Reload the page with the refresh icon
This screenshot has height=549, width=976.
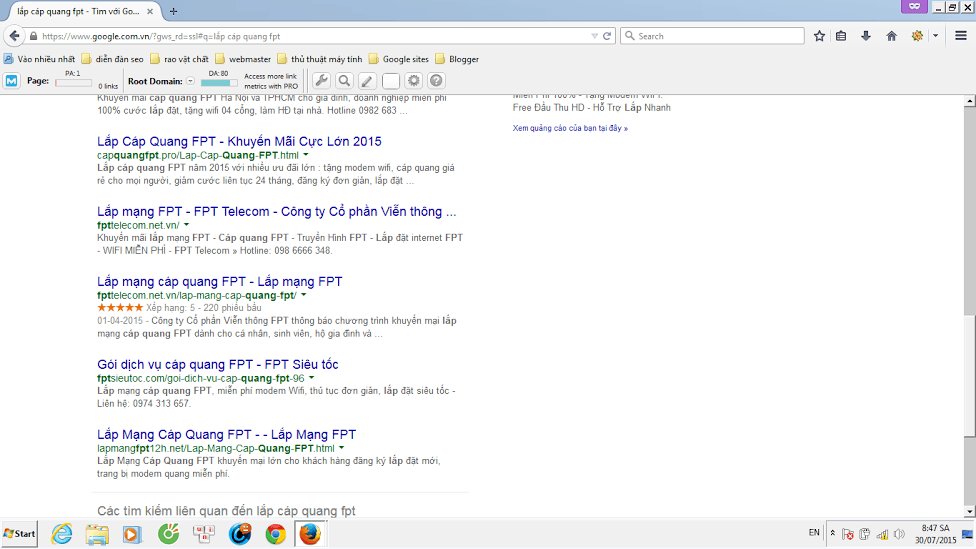tap(607, 36)
